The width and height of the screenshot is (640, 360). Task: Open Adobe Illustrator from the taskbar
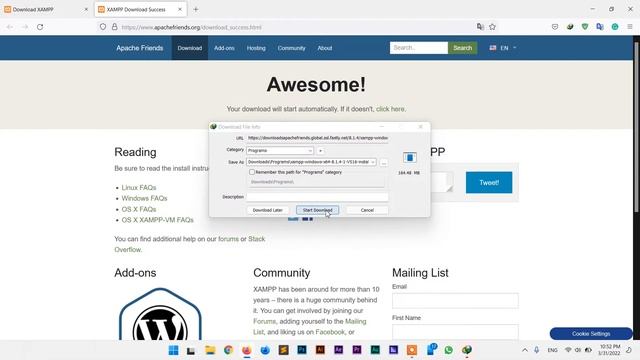coord(320,350)
